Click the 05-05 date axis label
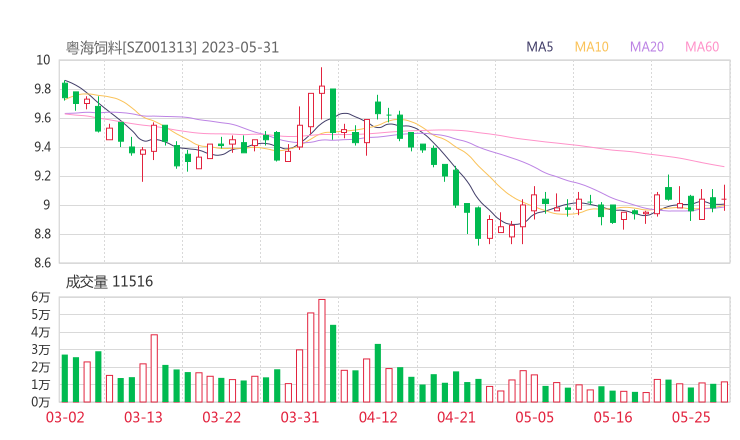The height and width of the screenshot is (440, 740). [x=534, y=417]
